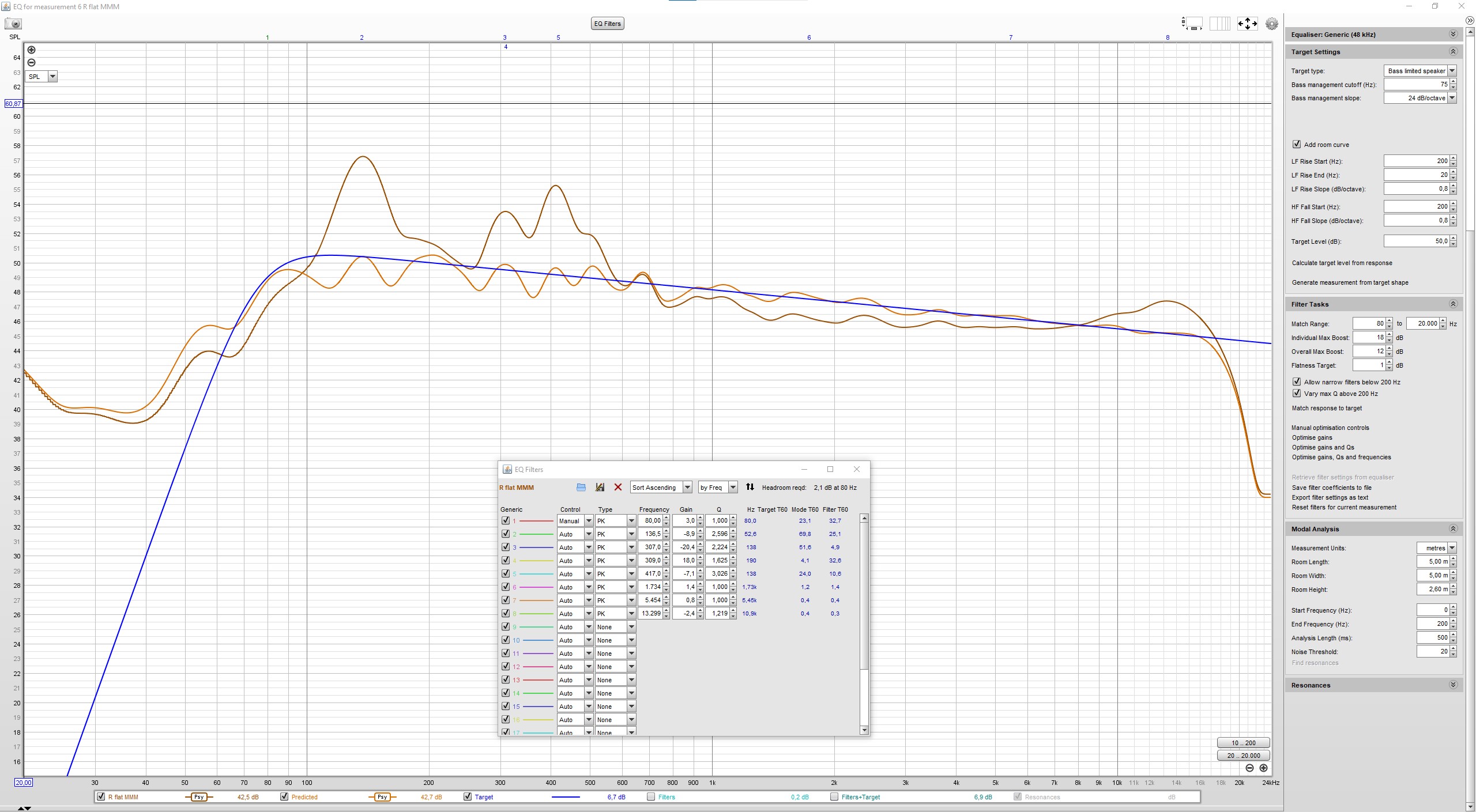Disable filter 1 checkbox in EQ Filters

[x=506, y=520]
